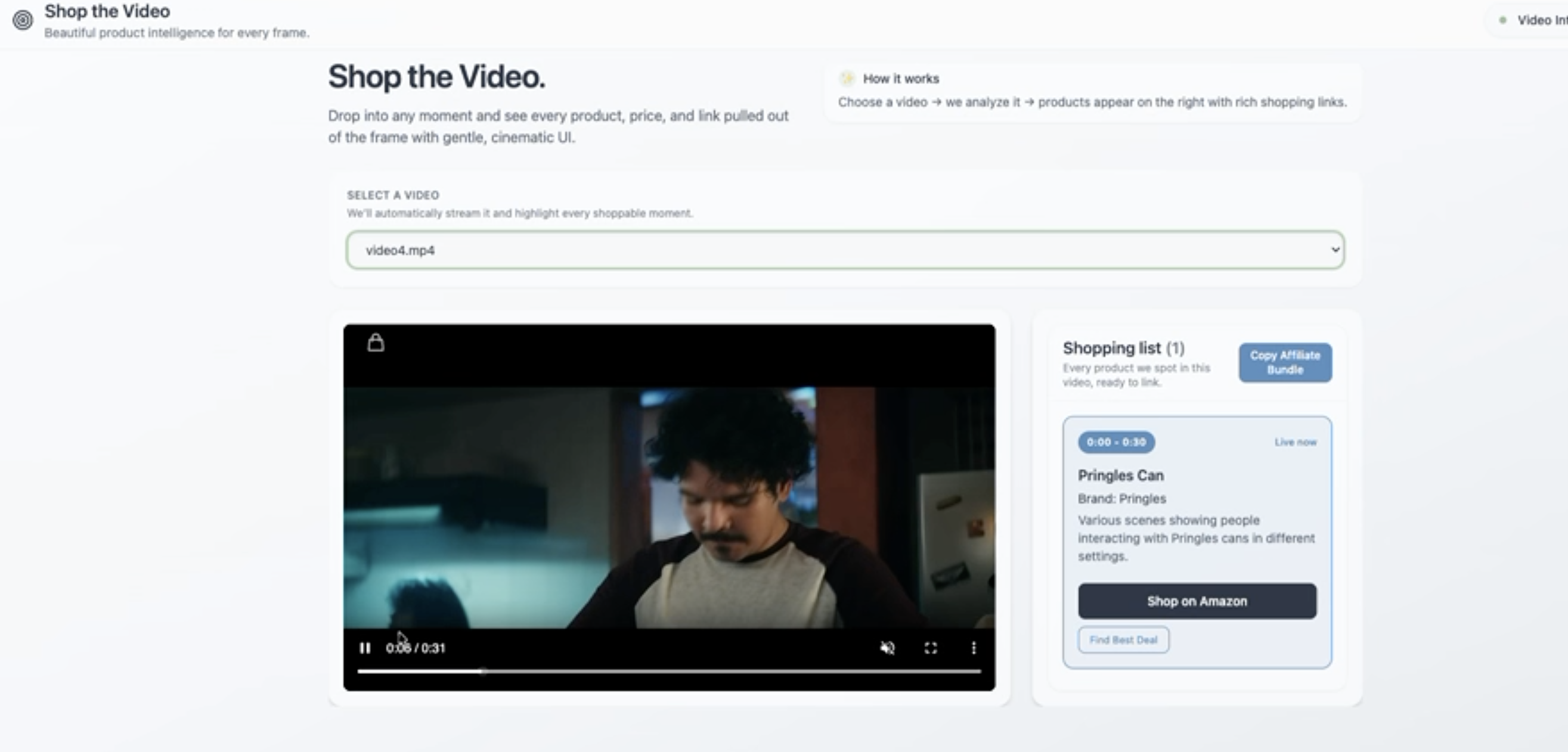Screen dimensions: 1568x752
Task: Click the Shop the Video spiral logo
Action: [x=23, y=20]
